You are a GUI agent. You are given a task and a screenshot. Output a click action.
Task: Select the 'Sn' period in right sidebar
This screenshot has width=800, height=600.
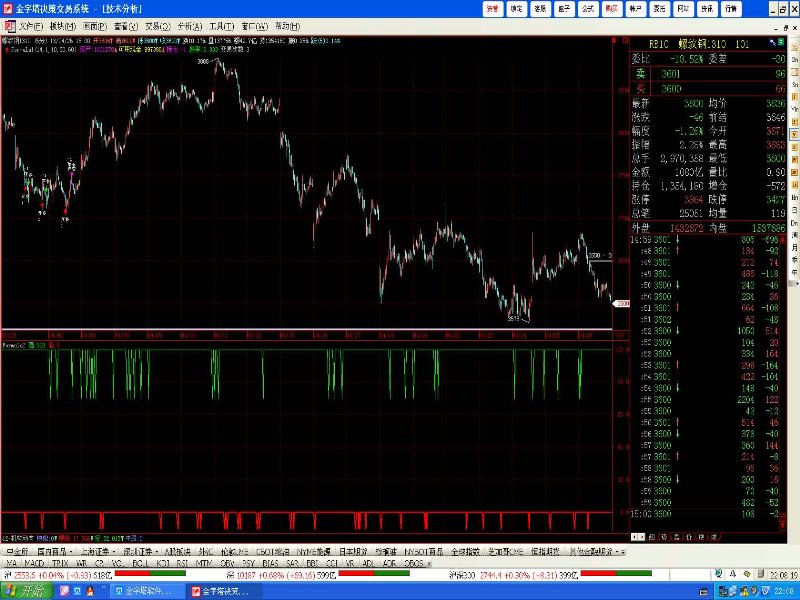click(x=794, y=85)
